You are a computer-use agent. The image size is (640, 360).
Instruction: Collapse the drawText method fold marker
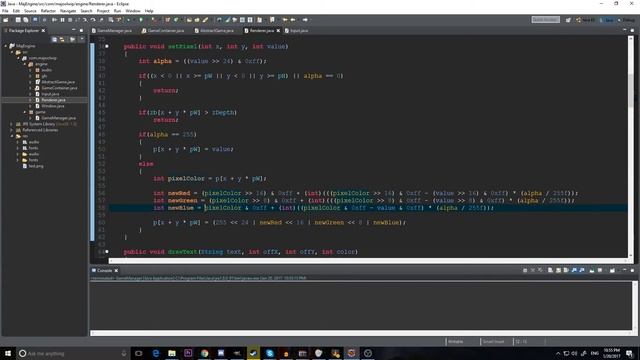(x=107, y=251)
